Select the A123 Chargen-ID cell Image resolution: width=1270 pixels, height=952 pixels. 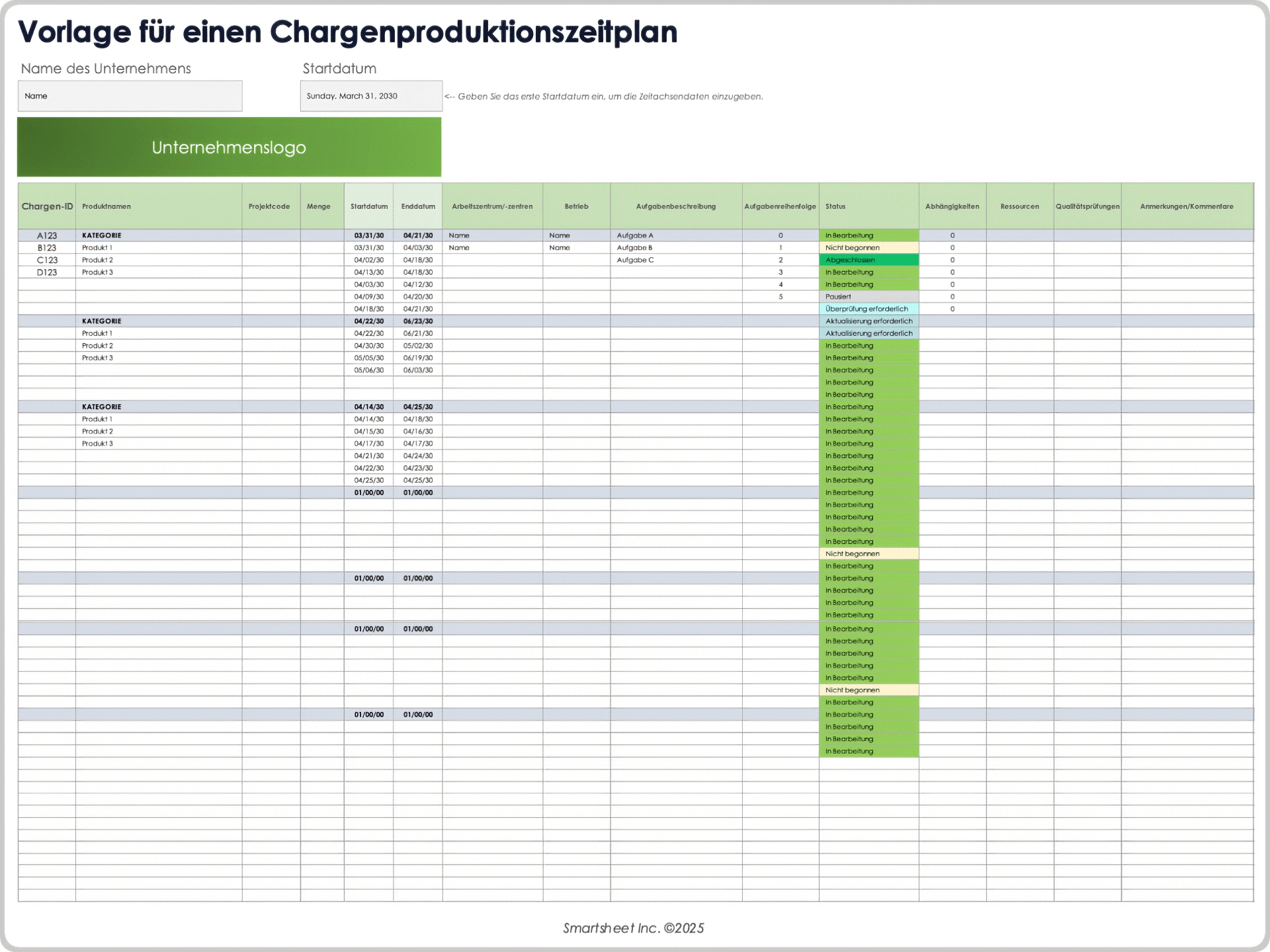click(x=47, y=235)
